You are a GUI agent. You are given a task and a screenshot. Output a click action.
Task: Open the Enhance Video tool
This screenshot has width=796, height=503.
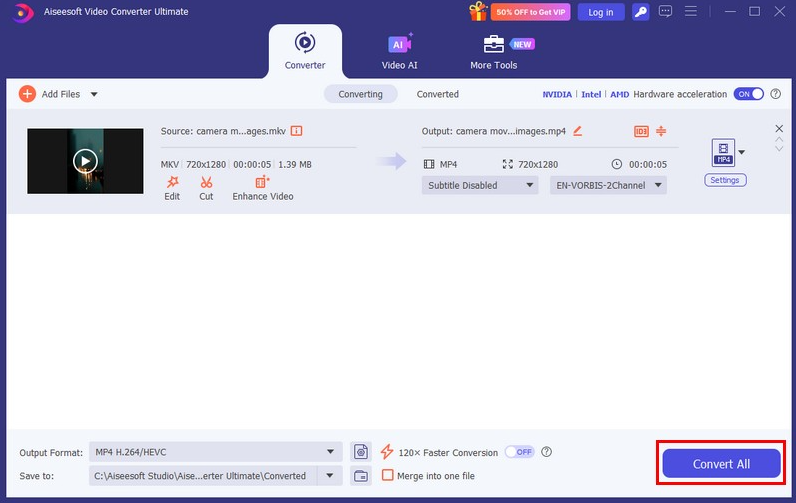tap(263, 188)
